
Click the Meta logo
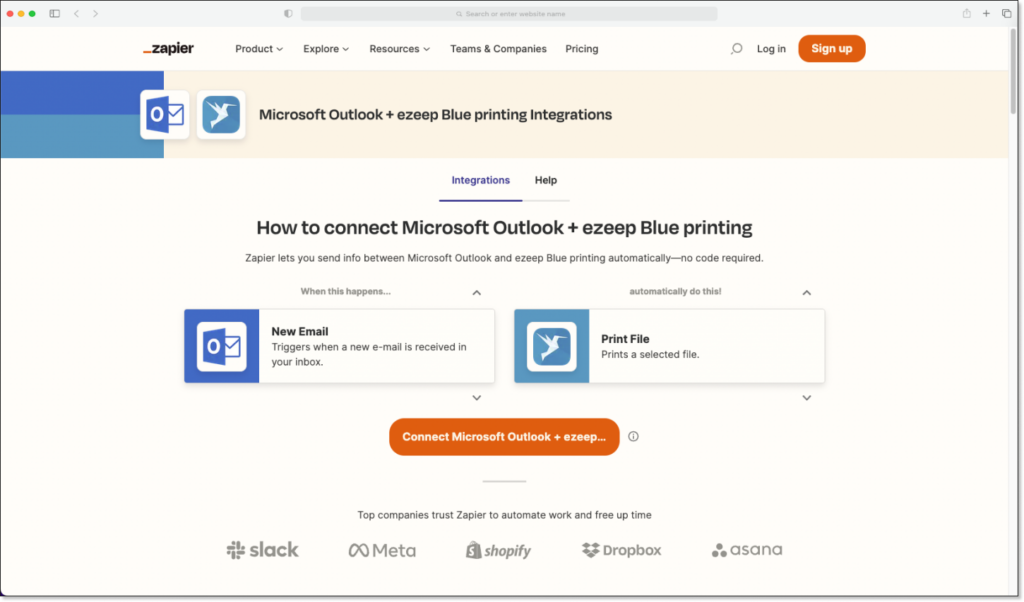tap(382, 550)
